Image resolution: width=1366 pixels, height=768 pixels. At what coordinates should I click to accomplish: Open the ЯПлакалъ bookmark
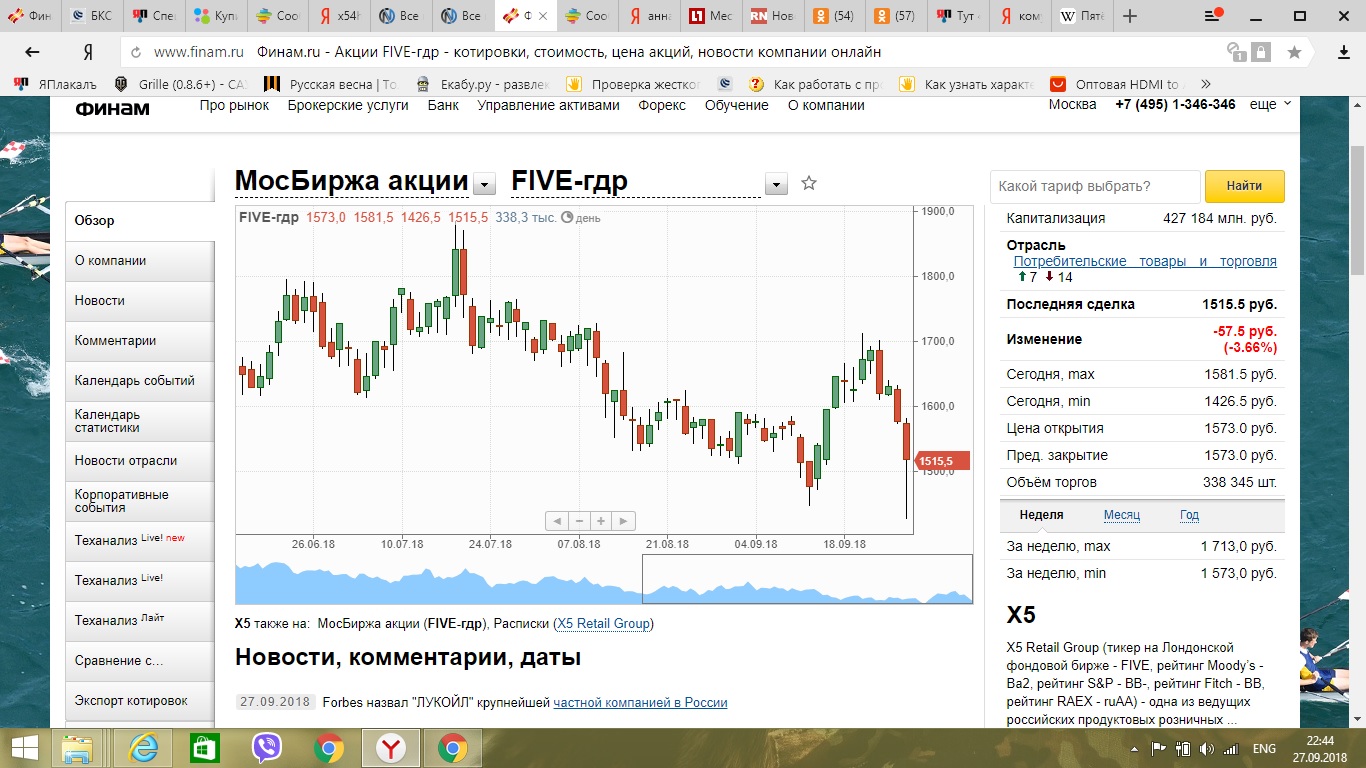55,84
